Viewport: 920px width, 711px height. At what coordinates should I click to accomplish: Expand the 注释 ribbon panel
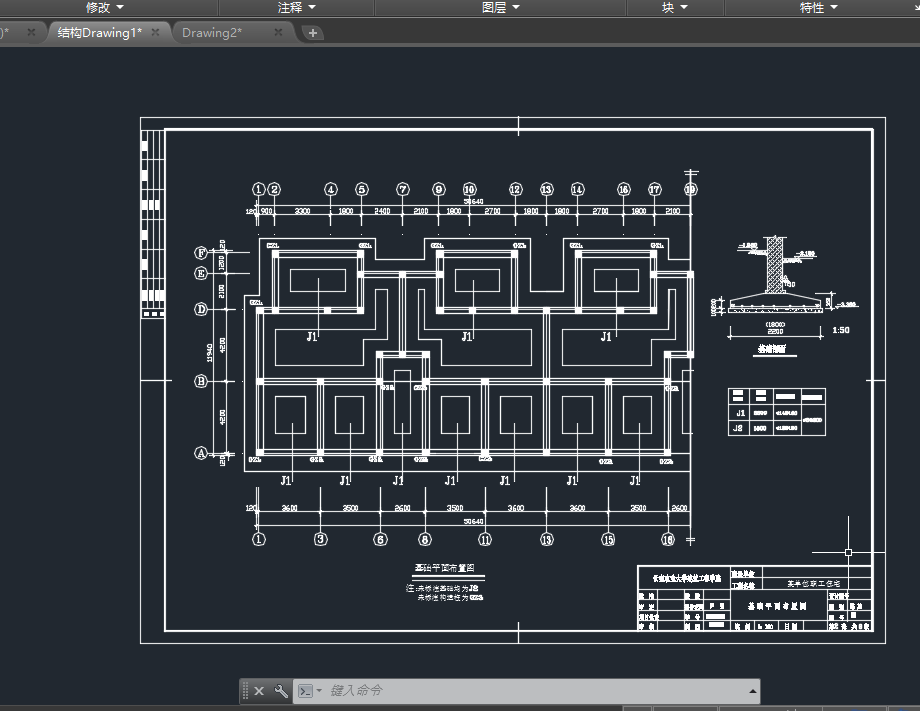(x=296, y=7)
